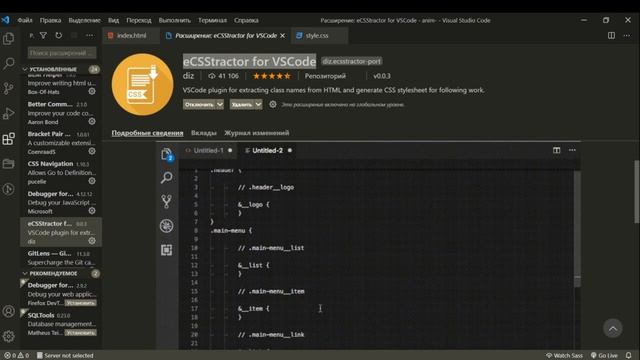Open notifications bell in status bar
640x360 pixels.
(x=629, y=356)
